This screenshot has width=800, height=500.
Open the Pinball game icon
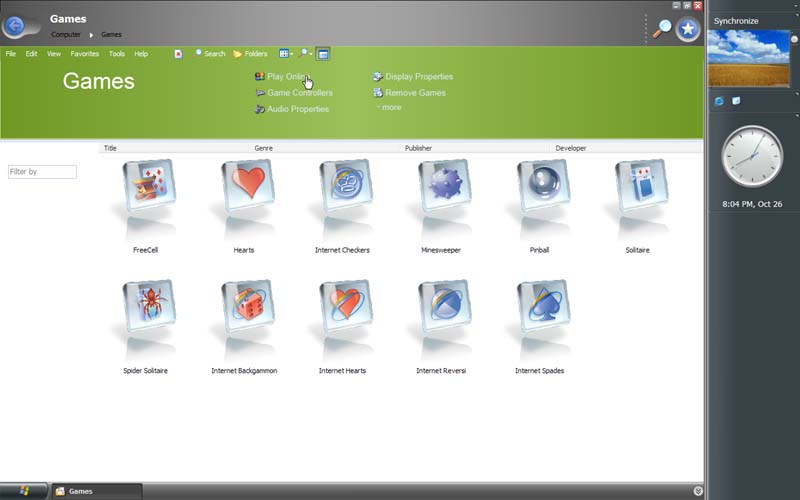click(x=541, y=188)
